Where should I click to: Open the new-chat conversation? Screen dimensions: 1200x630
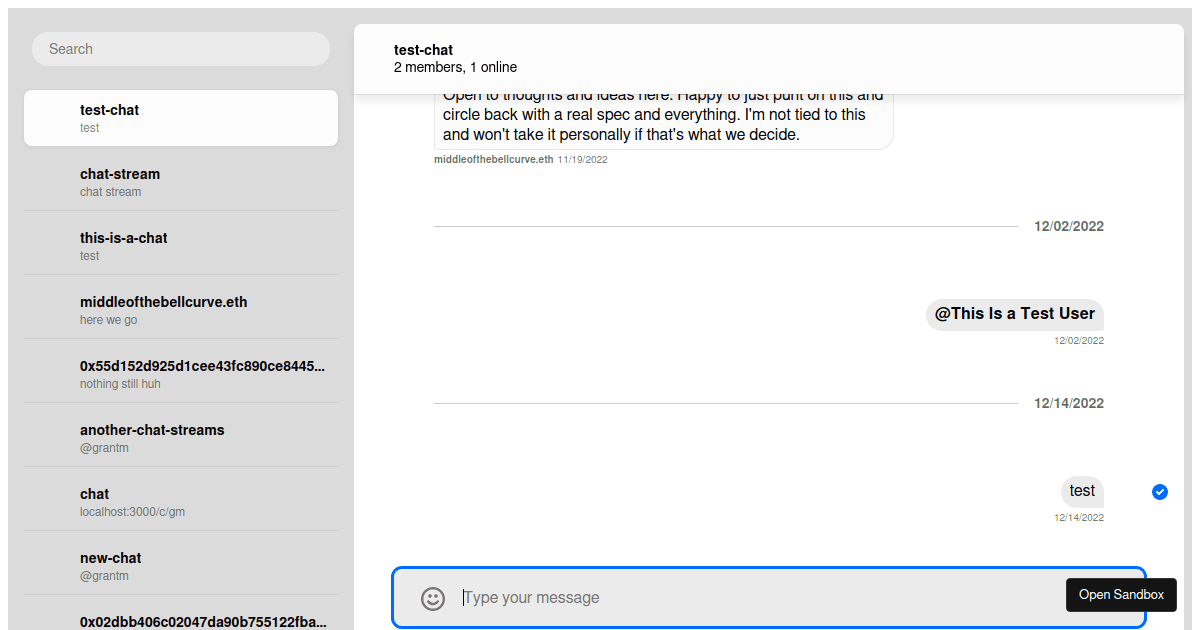tap(180, 566)
